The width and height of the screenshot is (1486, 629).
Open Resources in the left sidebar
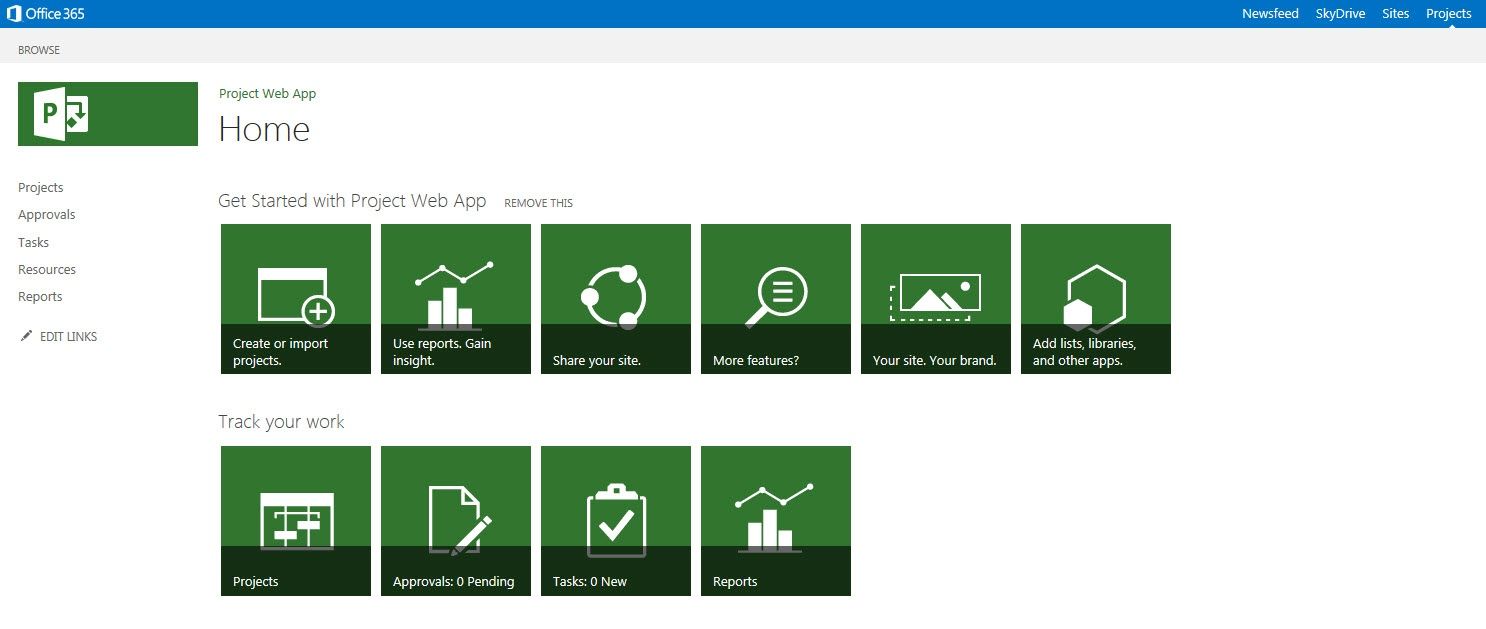pos(47,270)
